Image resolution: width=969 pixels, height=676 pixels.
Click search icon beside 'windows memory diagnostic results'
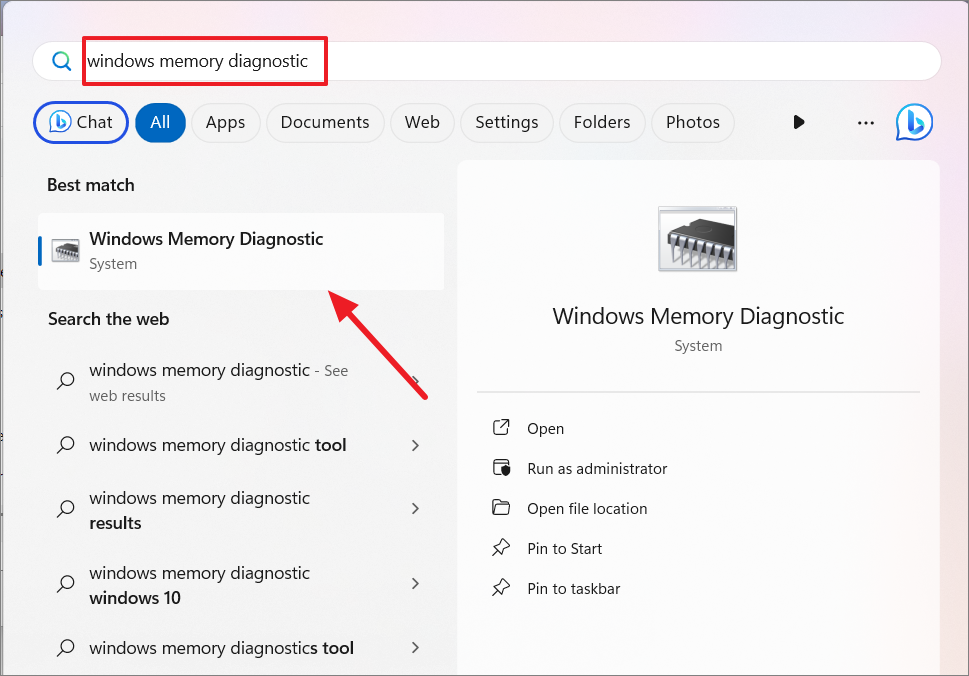[66, 509]
